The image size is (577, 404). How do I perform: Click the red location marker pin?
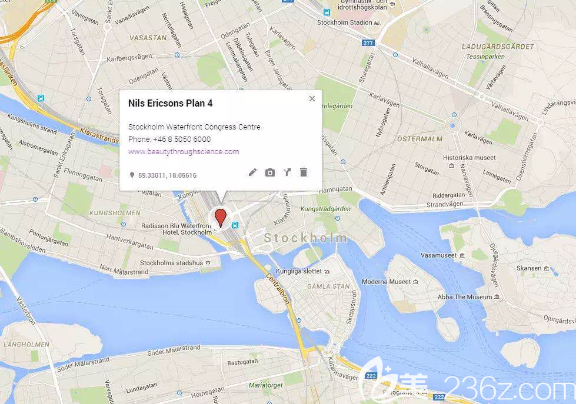(x=220, y=218)
